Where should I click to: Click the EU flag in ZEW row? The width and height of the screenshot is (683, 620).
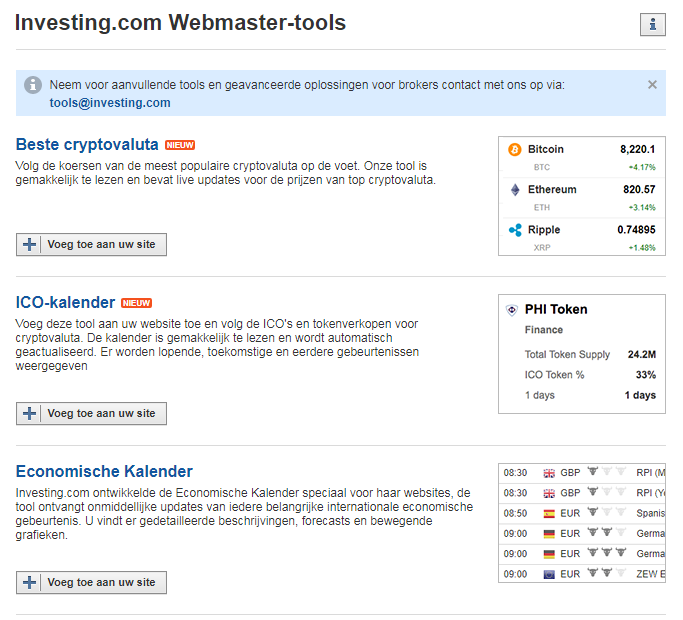(549, 574)
